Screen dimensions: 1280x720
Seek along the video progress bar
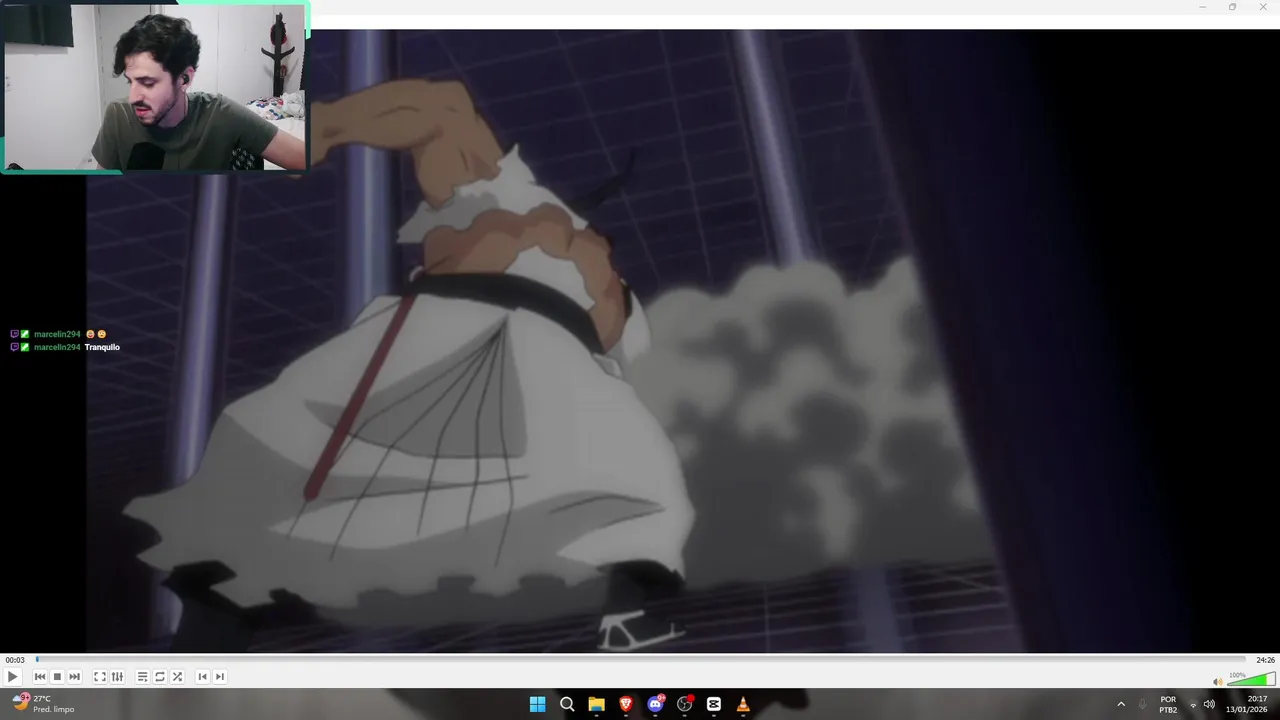[640, 660]
